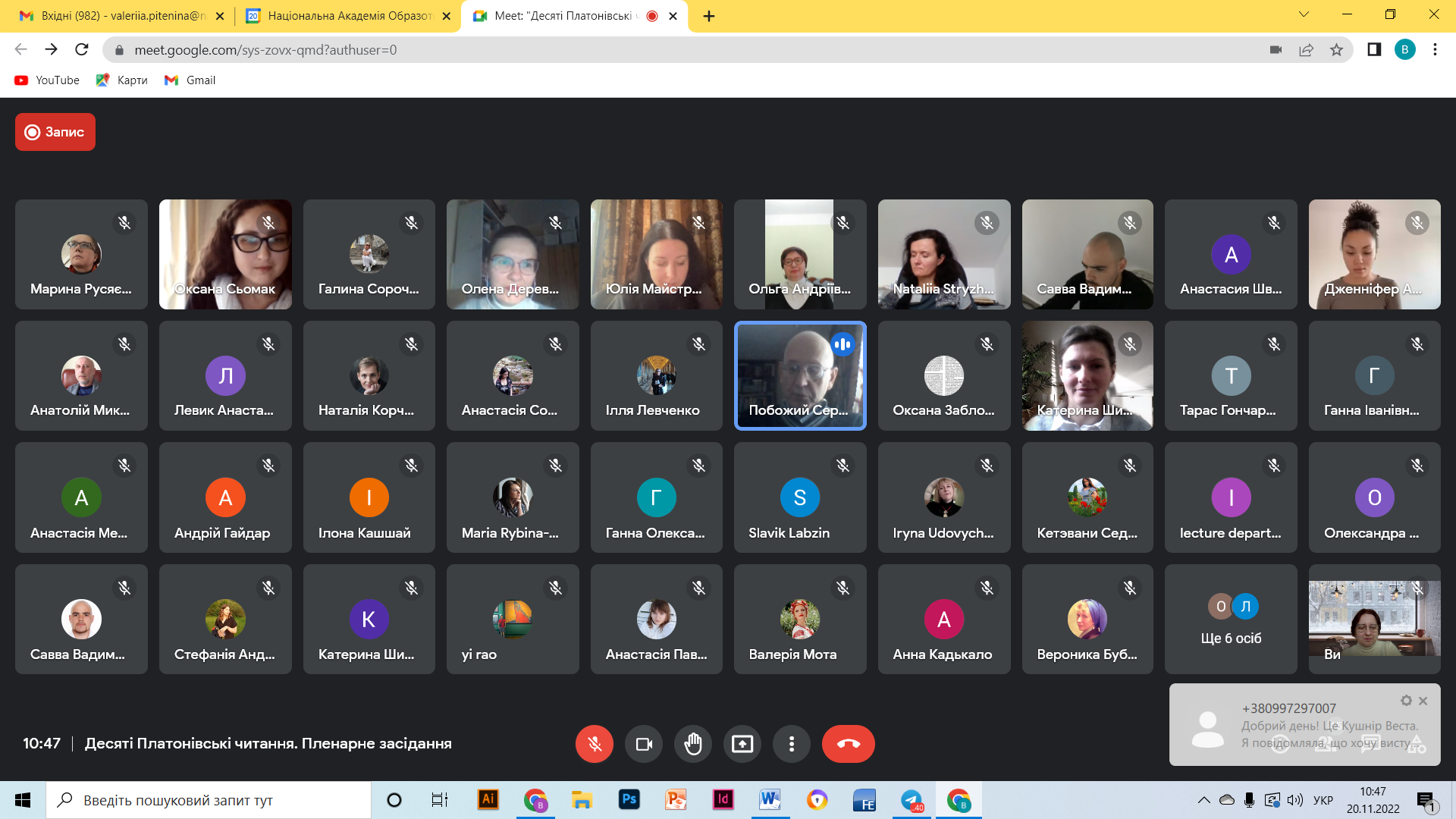Raise hand in the meeting
This screenshot has width=1456, height=819.
[693, 744]
